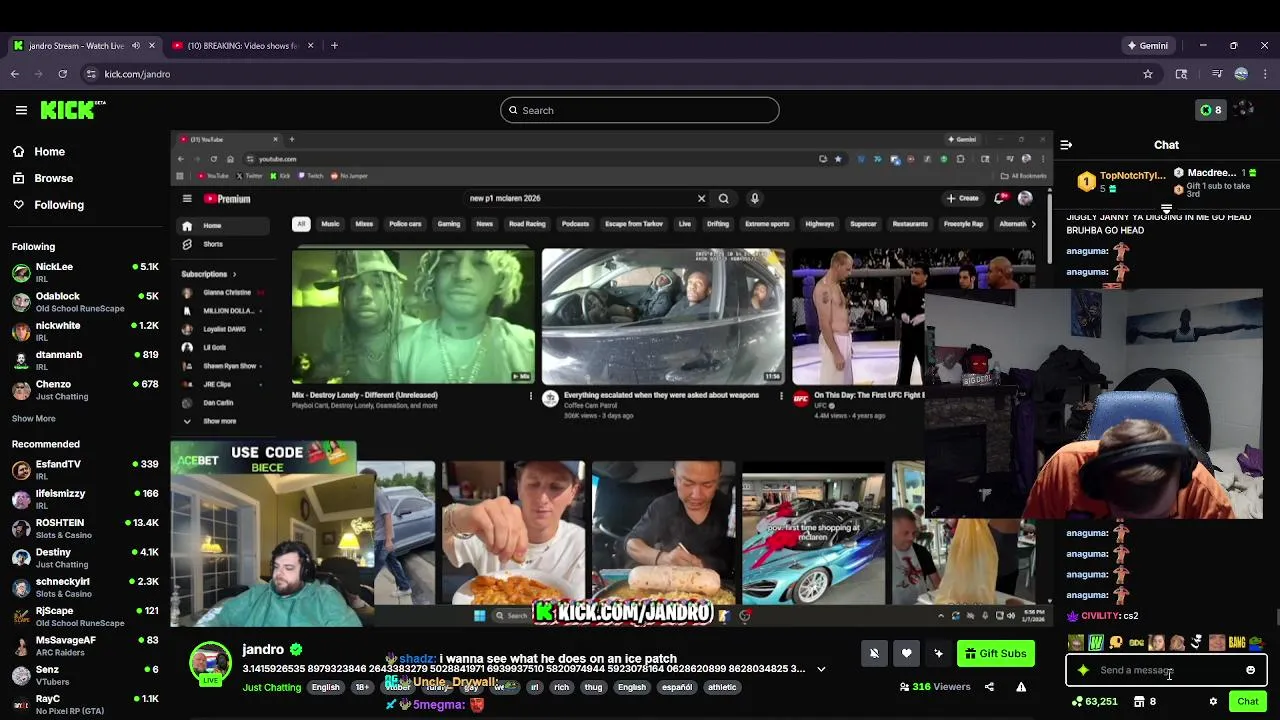Close the BREAKING video YouTube tab
1280x720 pixels.
[310, 46]
